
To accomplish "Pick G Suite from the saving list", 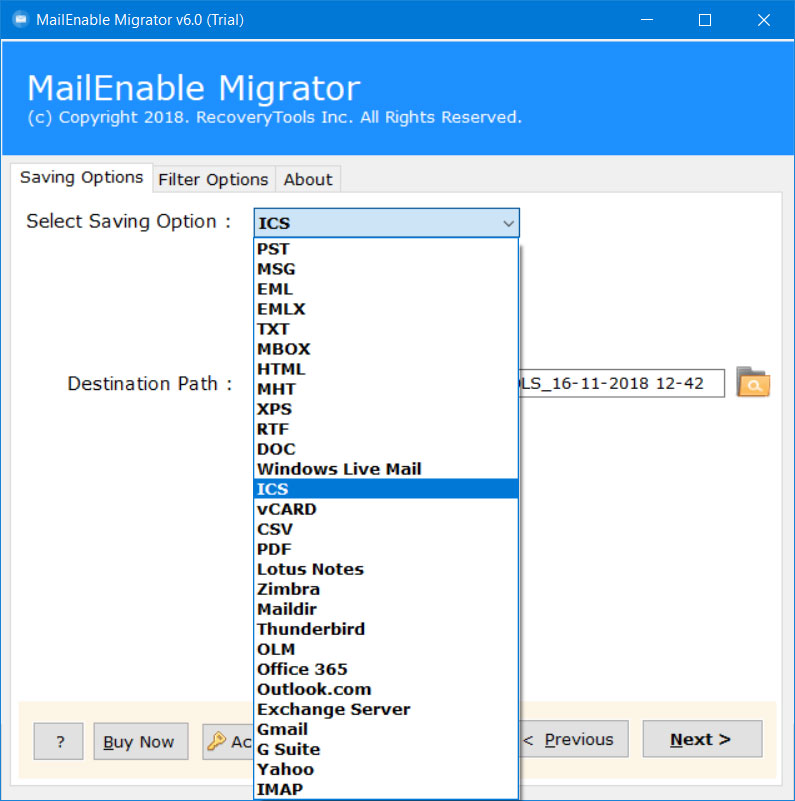I will [x=386, y=749].
